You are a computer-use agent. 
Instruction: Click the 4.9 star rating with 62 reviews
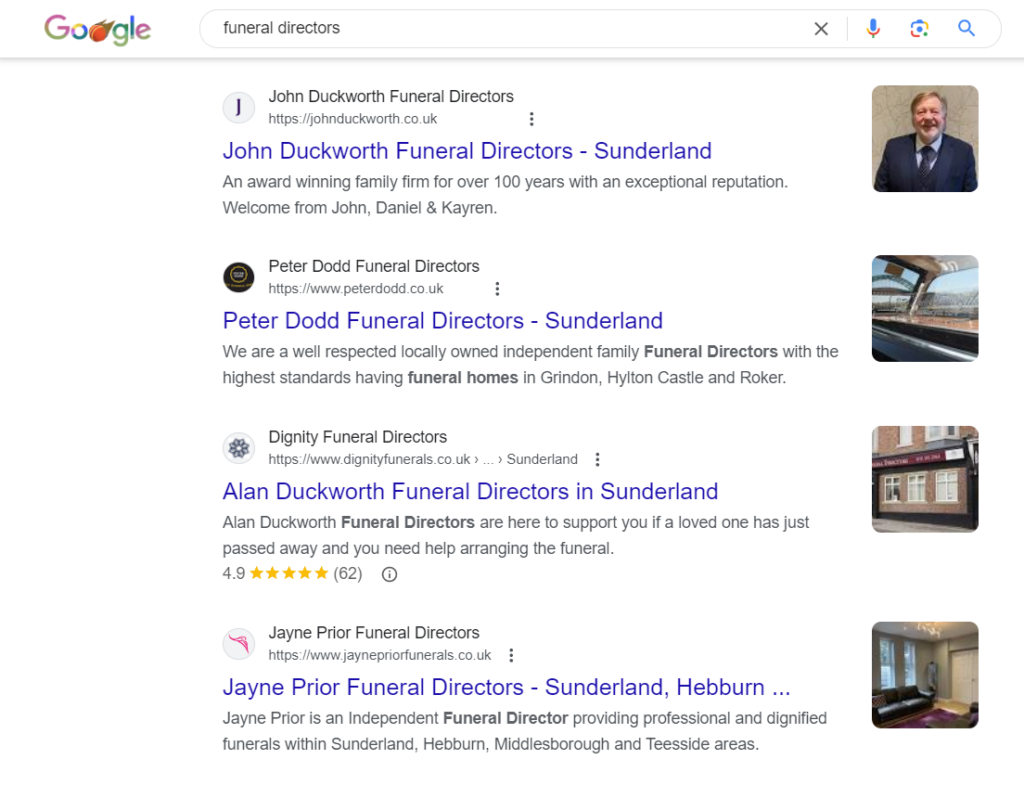point(292,573)
